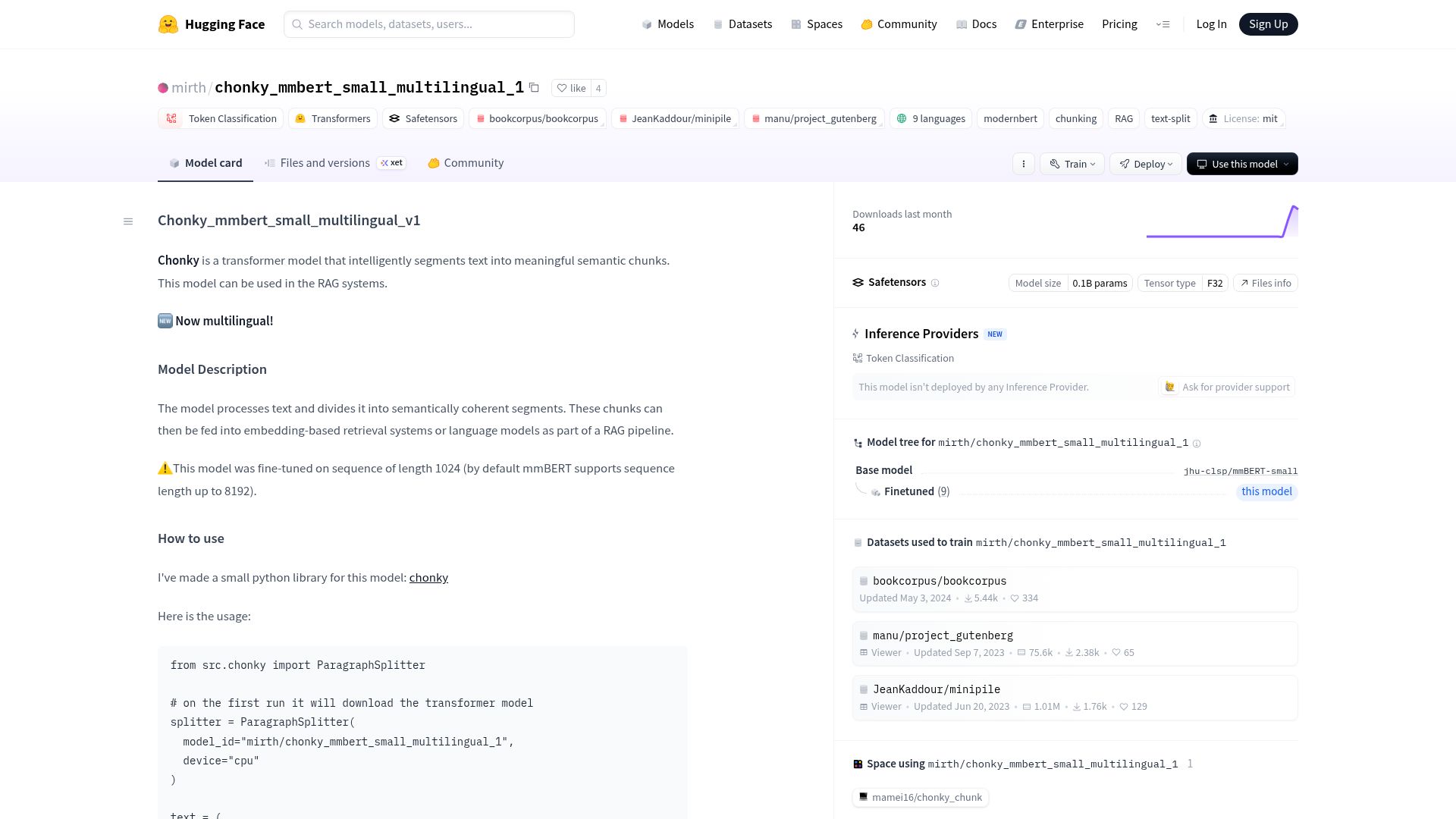Click the Model tree info icon
This screenshot has width=1456, height=819.
(1197, 444)
